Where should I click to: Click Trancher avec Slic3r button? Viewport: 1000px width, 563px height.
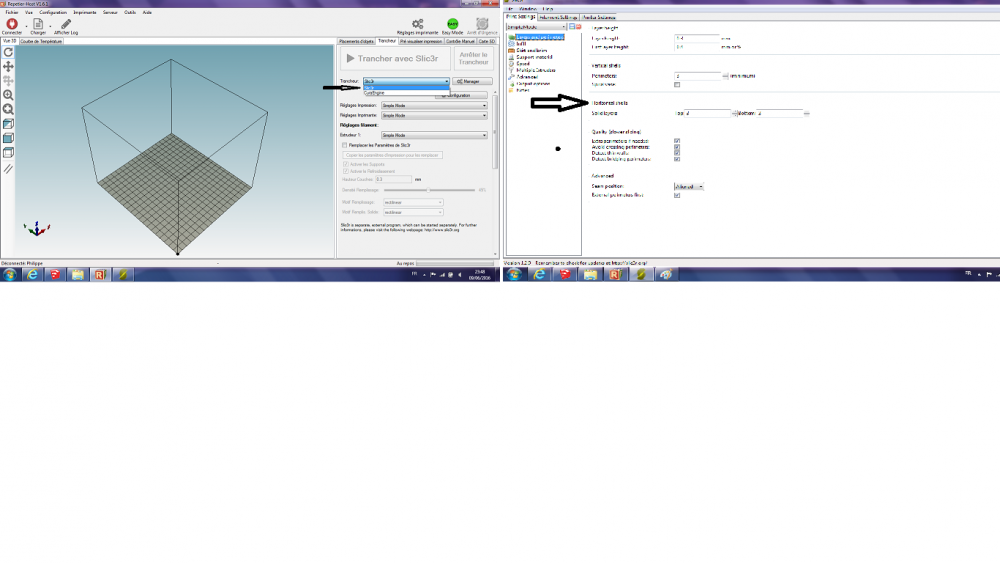click(x=394, y=59)
